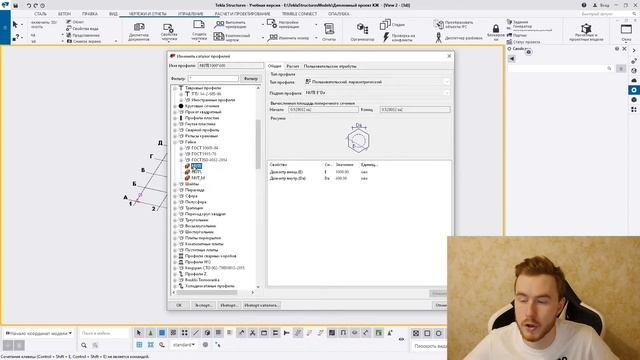
Task: Expand the Сфера tree node
Action: pos(175,196)
